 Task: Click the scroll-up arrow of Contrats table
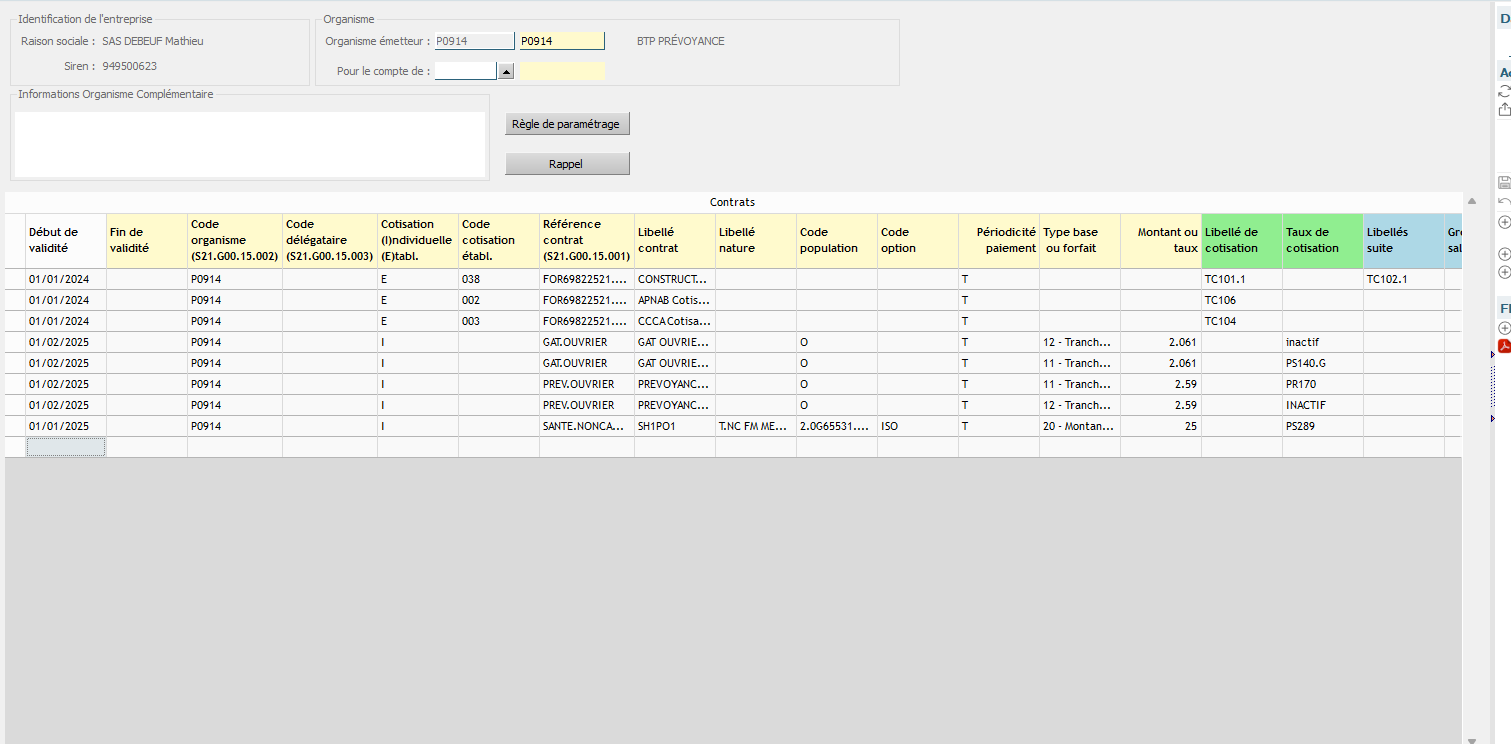[1471, 201]
